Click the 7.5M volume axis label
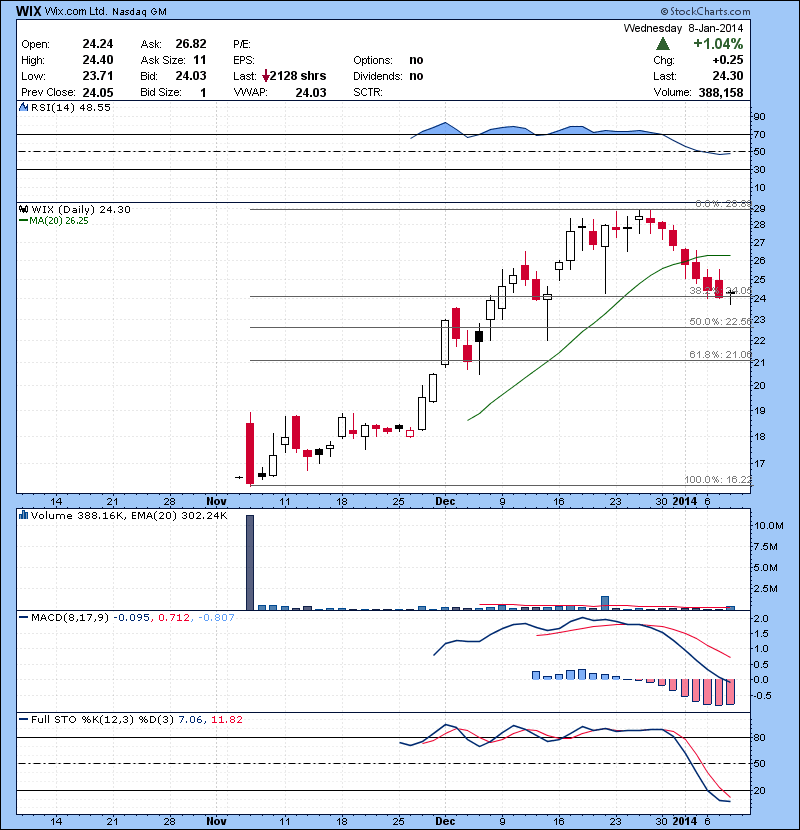Viewport: 800px width, 830px height. coord(766,547)
